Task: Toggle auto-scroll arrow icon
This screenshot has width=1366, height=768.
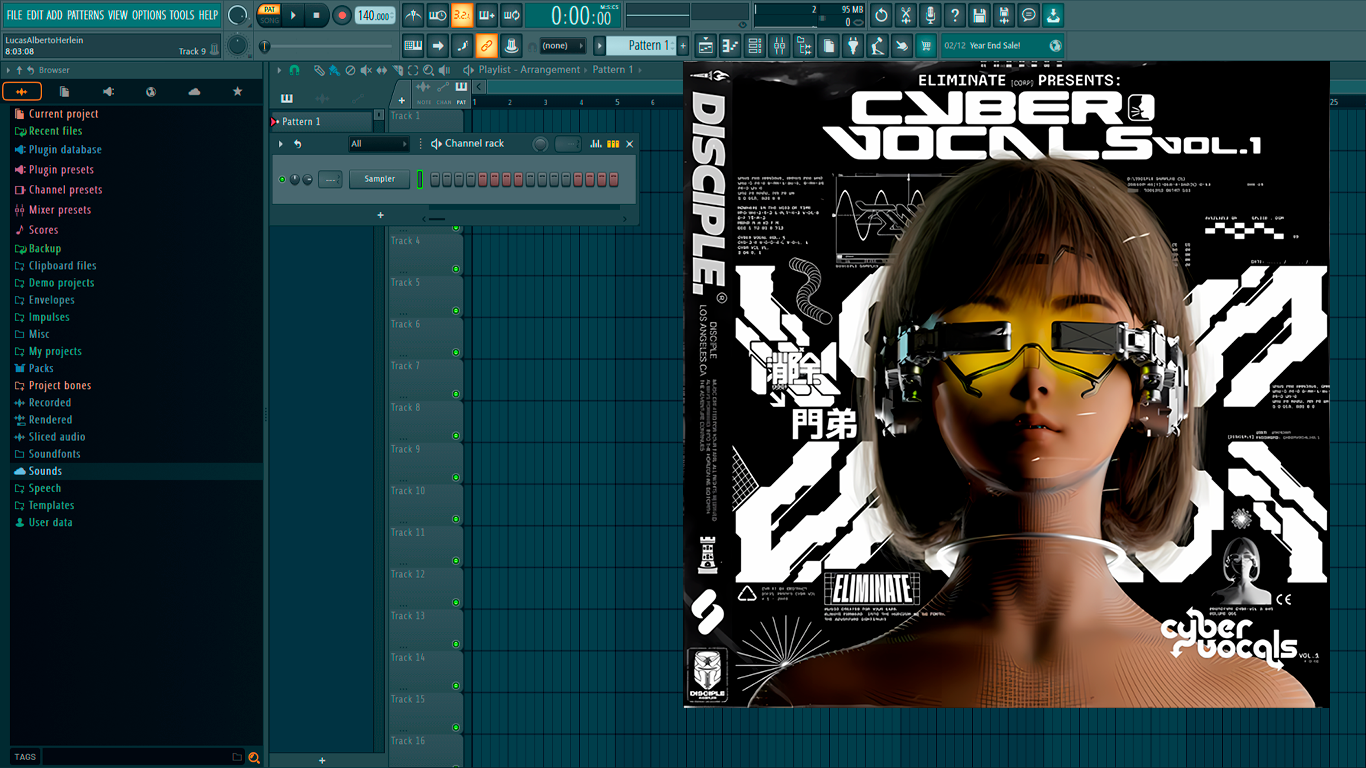Action: point(438,45)
